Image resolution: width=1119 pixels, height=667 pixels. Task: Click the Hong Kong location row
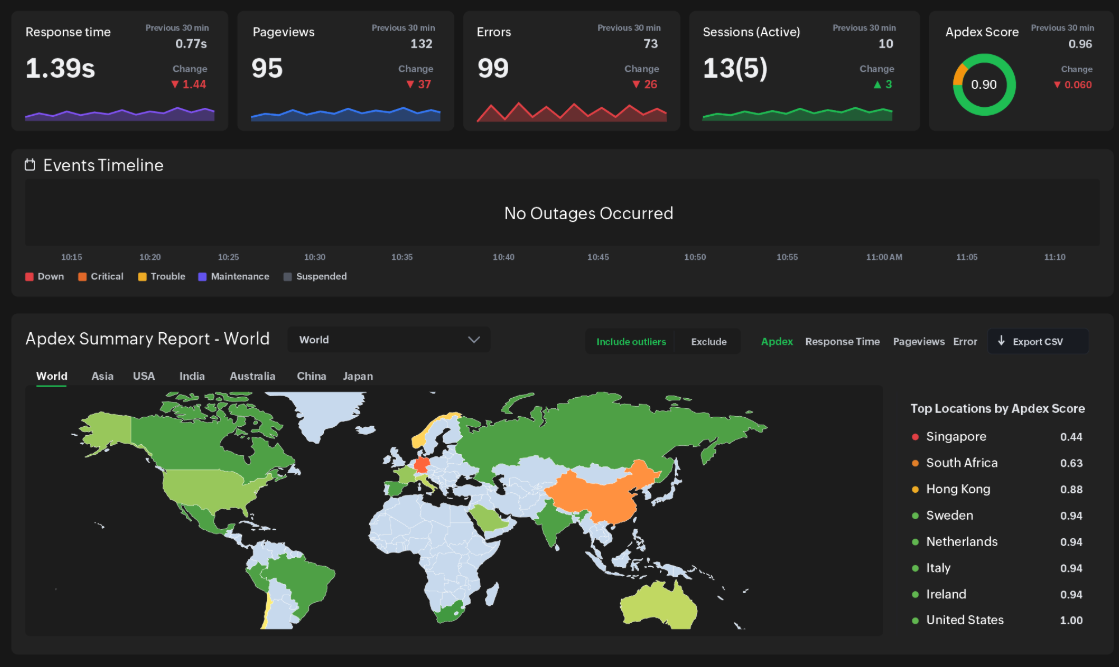(997, 489)
